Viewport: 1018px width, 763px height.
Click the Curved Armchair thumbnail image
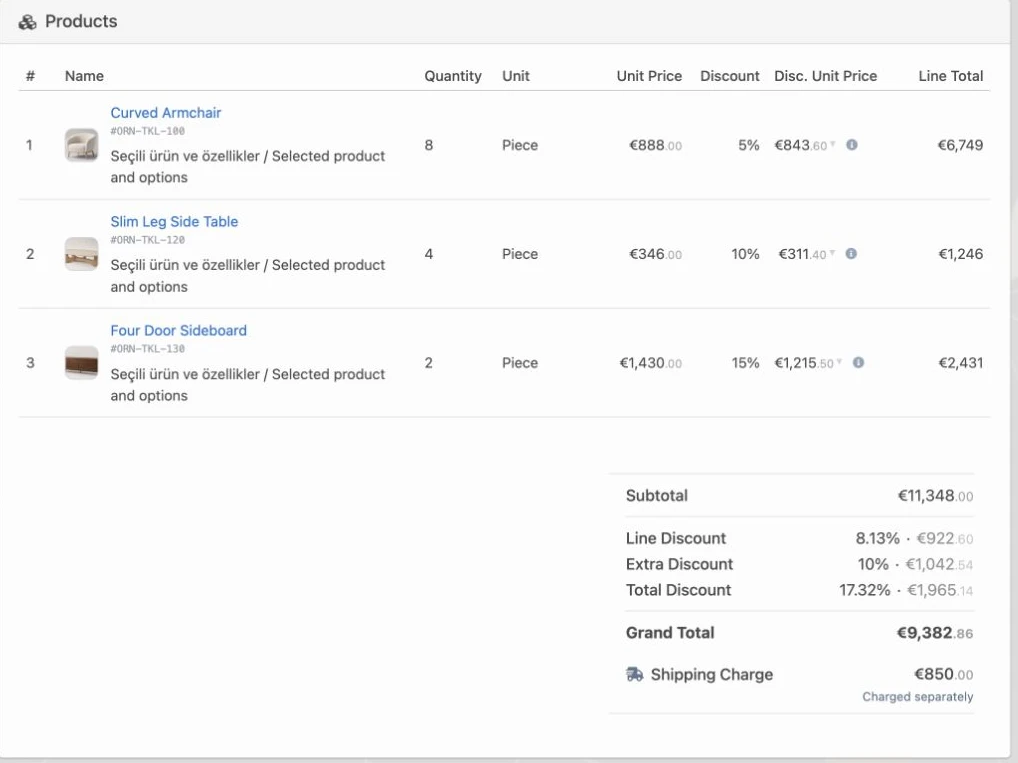coord(81,145)
